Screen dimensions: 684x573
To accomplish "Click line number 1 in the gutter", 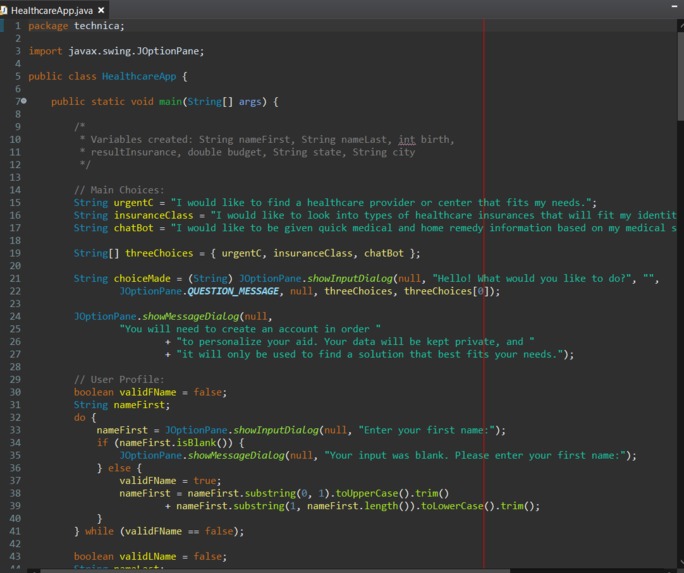I will tap(18, 26).
